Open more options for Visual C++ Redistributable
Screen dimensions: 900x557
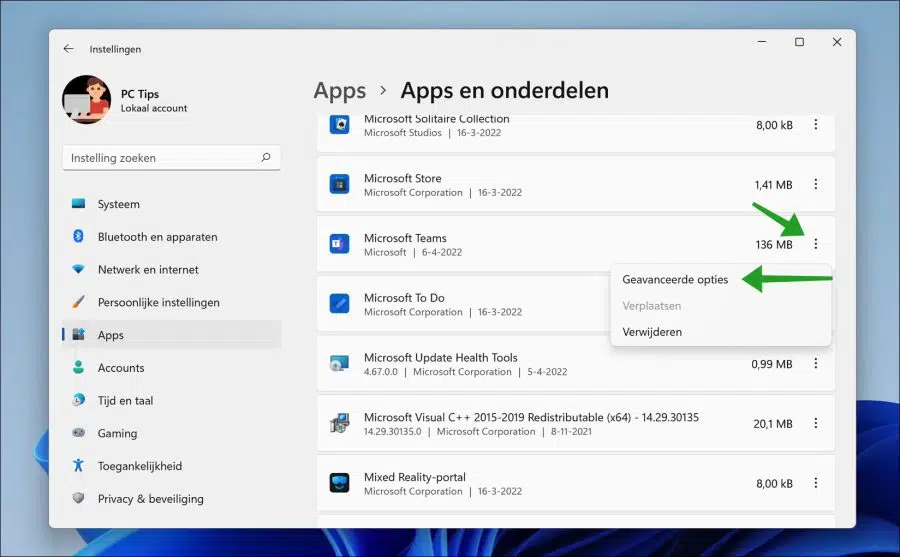816,423
